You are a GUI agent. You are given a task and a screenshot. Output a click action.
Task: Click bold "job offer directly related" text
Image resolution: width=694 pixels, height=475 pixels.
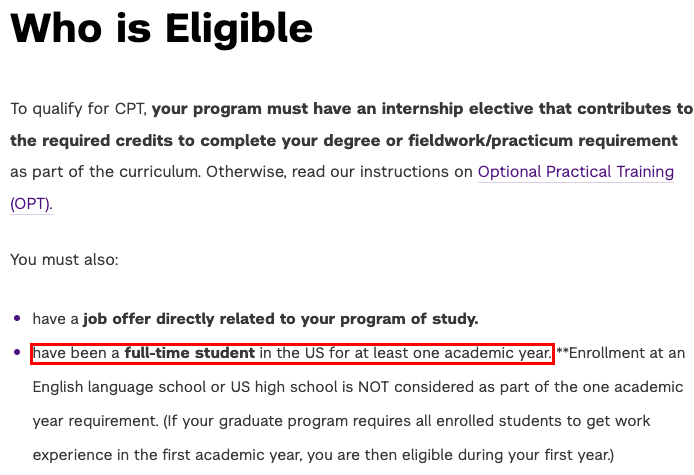pyautogui.click(x=200, y=320)
